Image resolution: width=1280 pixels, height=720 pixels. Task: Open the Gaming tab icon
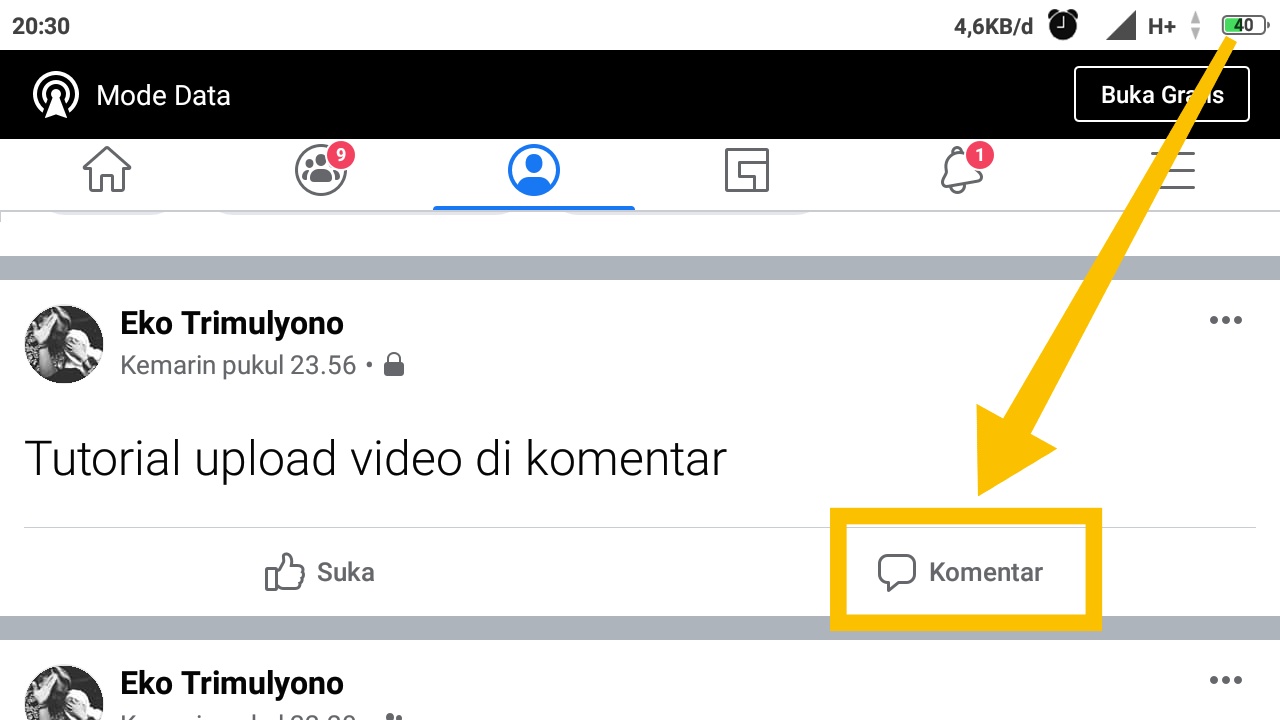747,170
